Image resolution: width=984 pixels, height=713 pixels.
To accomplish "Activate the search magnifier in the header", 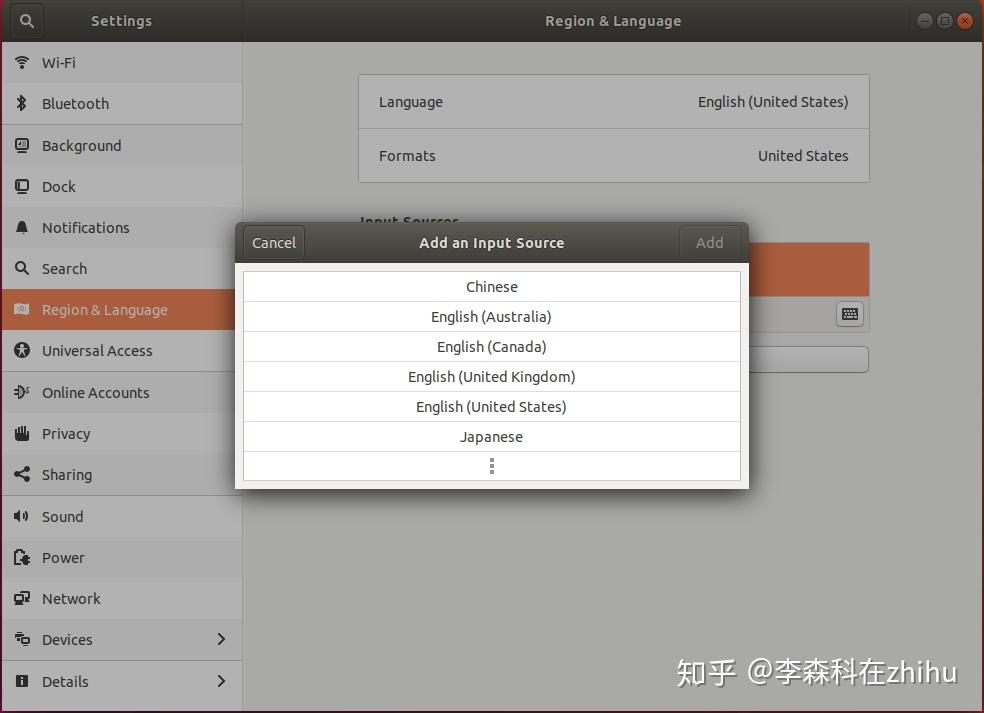I will coord(25,20).
